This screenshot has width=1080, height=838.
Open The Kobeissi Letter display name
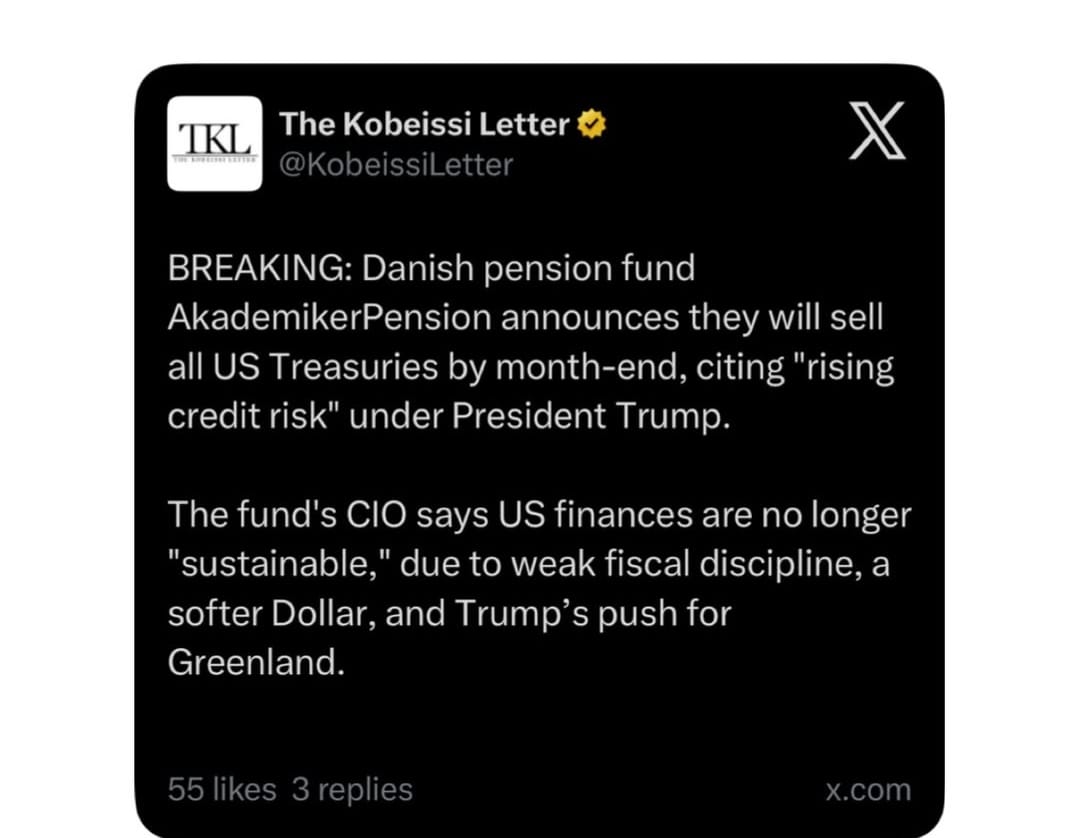point(424,125)
